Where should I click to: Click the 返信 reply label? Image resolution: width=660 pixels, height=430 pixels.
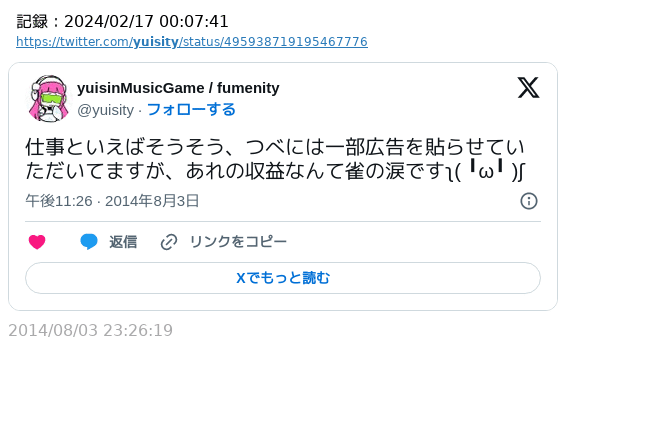pos(123,242)
